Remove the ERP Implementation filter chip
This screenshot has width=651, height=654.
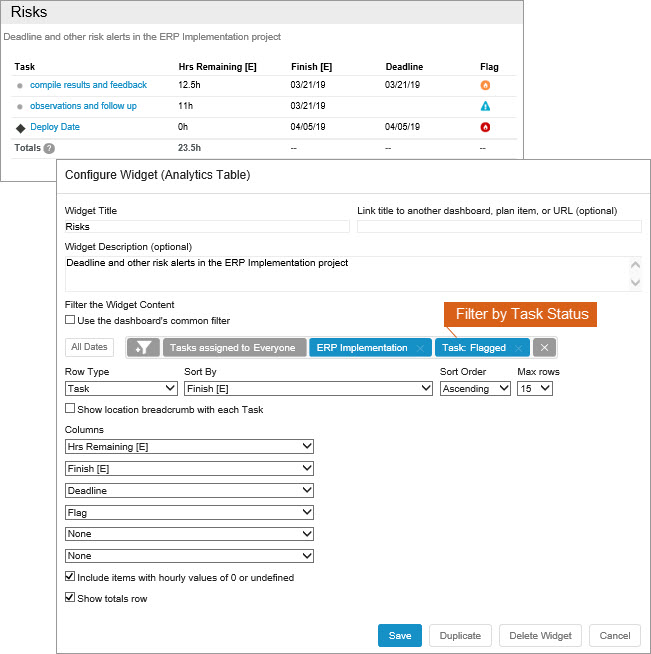point(420,348)
